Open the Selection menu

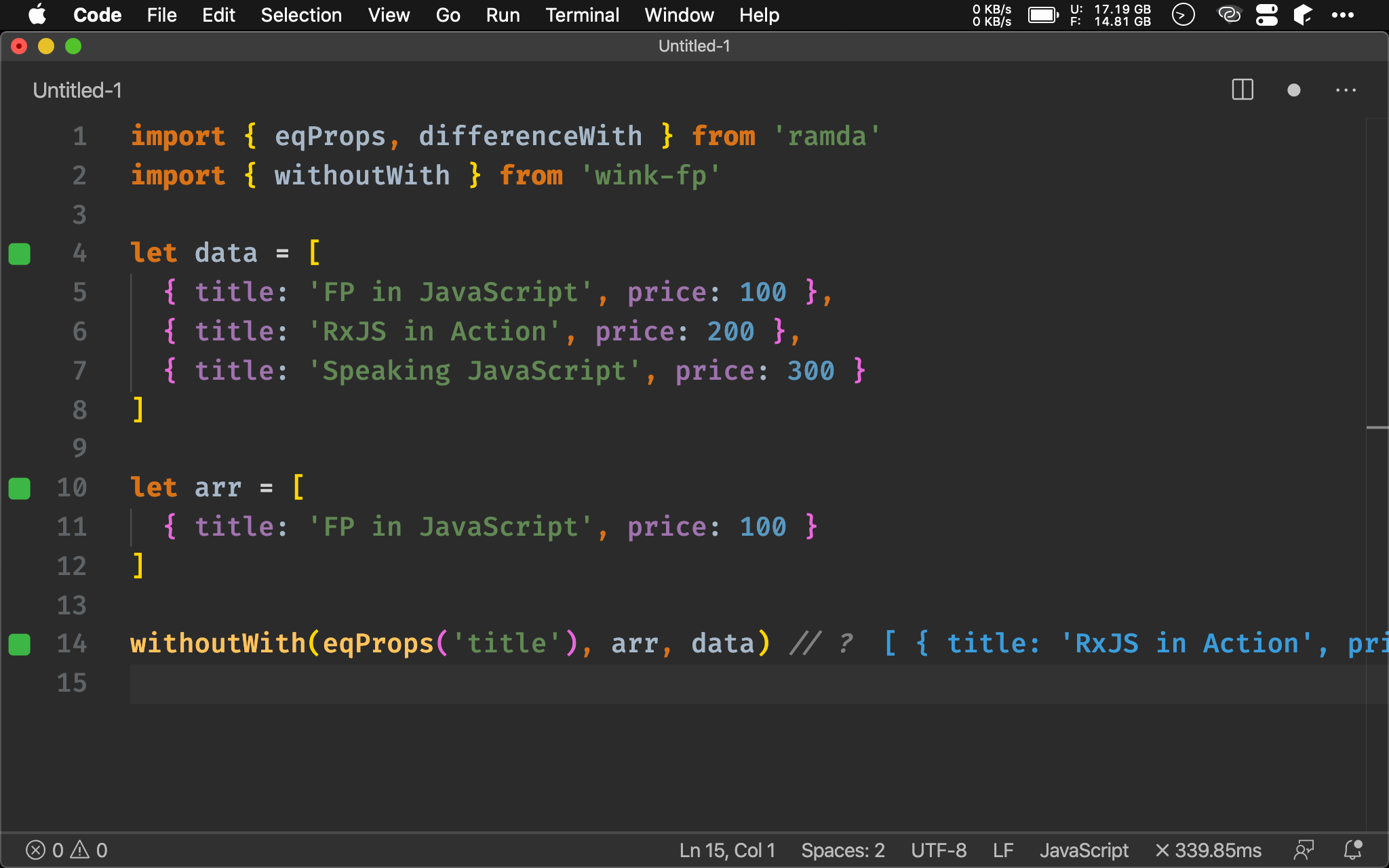point(301,15)
